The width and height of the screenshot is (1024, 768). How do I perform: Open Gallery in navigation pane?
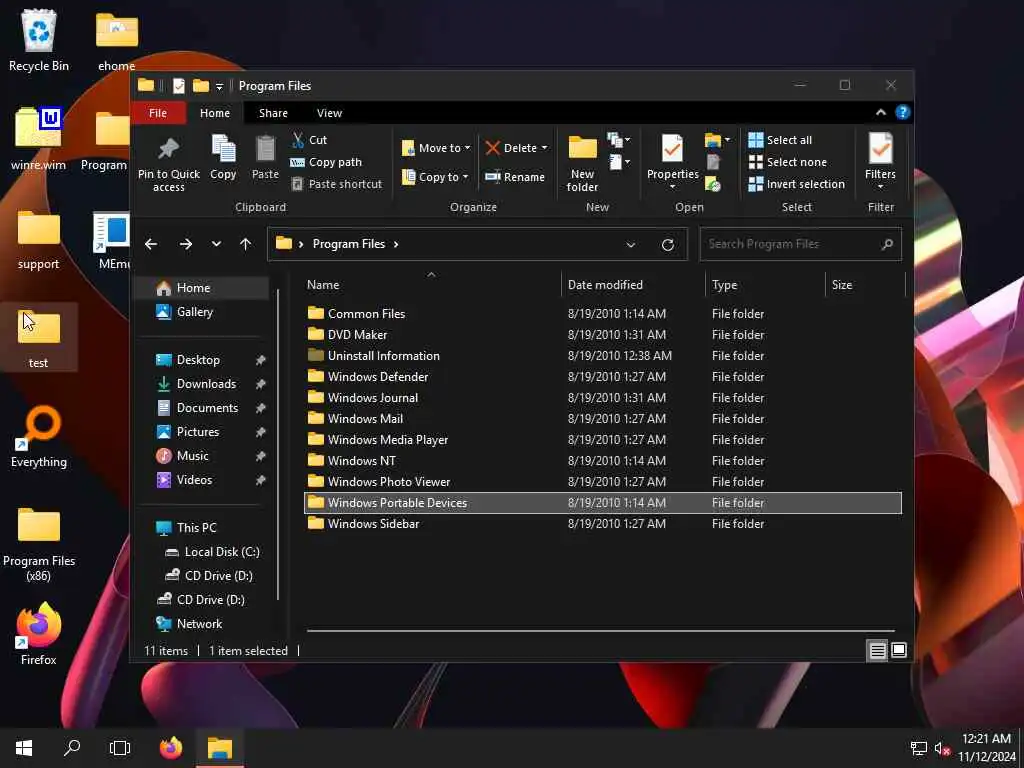[x=202, y=312]
